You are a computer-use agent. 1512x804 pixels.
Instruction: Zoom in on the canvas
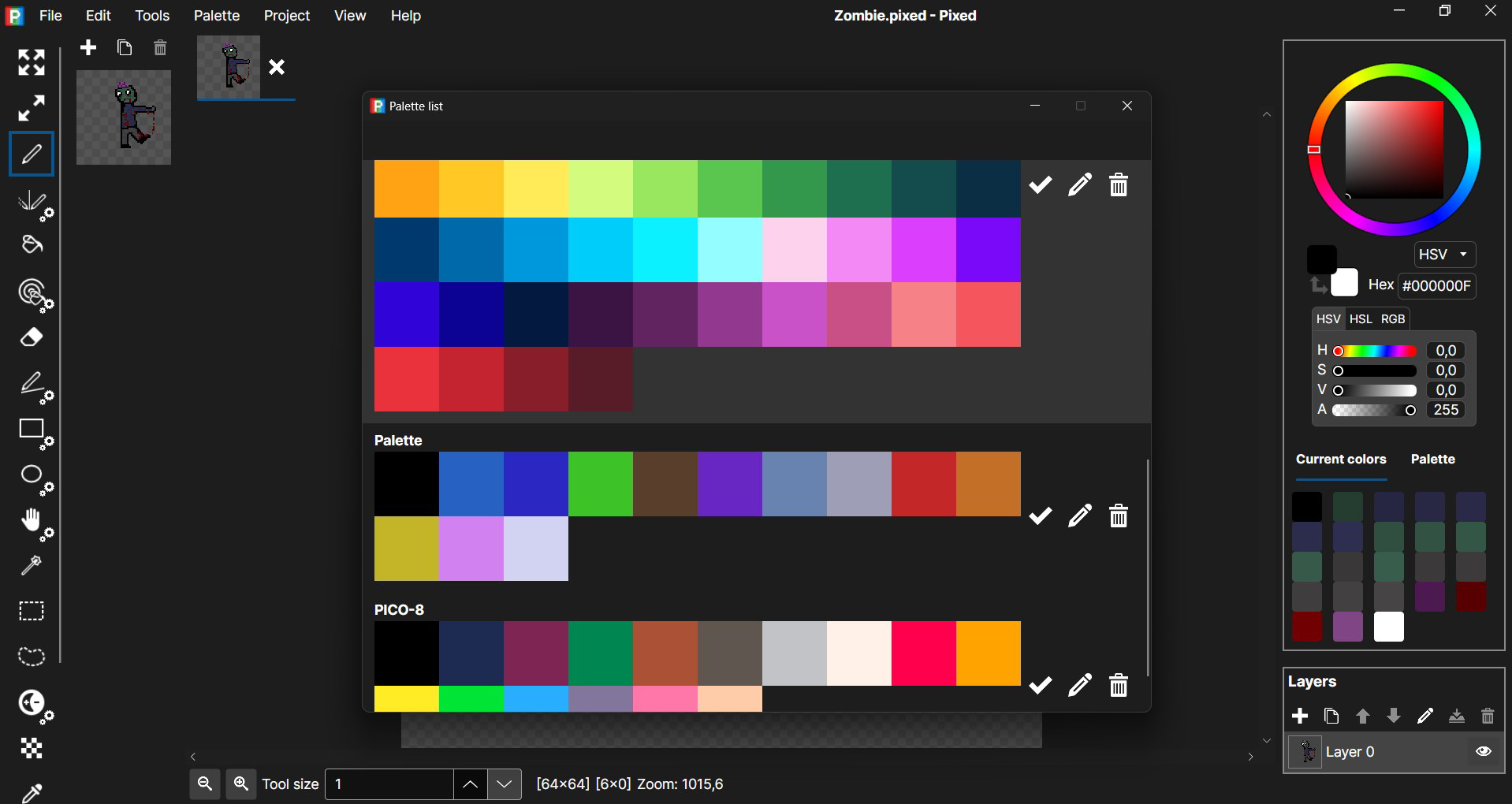241,784
